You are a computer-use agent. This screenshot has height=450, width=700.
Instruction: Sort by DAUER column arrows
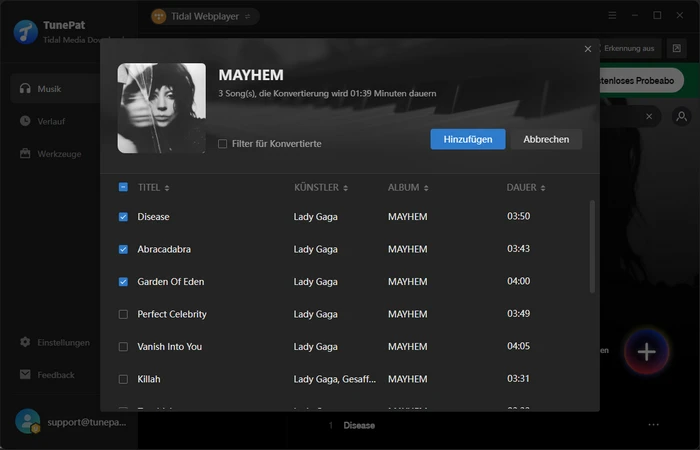(x=543, y=188)
